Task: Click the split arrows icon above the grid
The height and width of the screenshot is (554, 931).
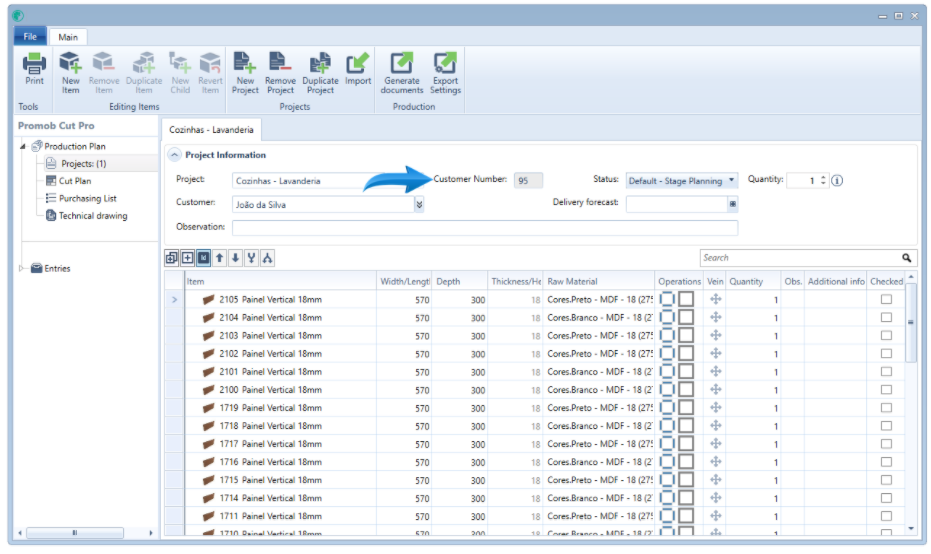Action: 268,258
